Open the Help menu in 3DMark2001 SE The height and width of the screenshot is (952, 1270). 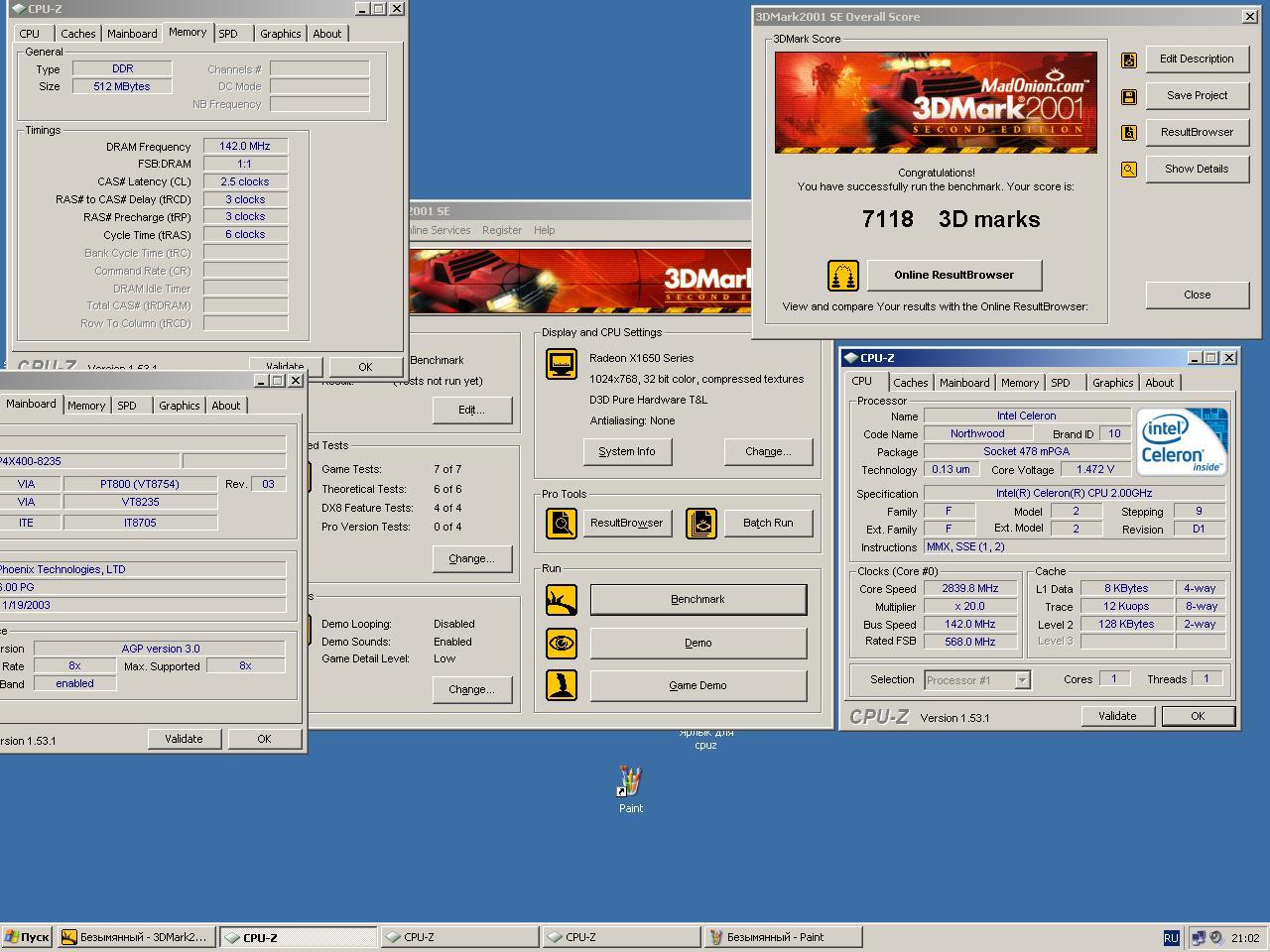pyautogui.click(x=544, y=230)
